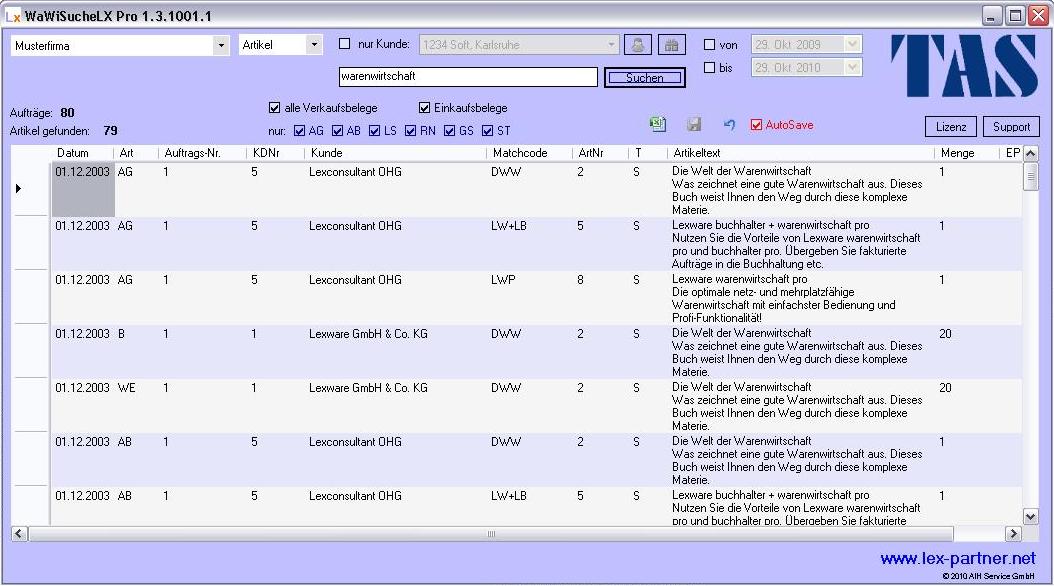Click the floppy disk save icon
Image resolution: width=1054 pixels, height=586 pixels.
point(694,124)
